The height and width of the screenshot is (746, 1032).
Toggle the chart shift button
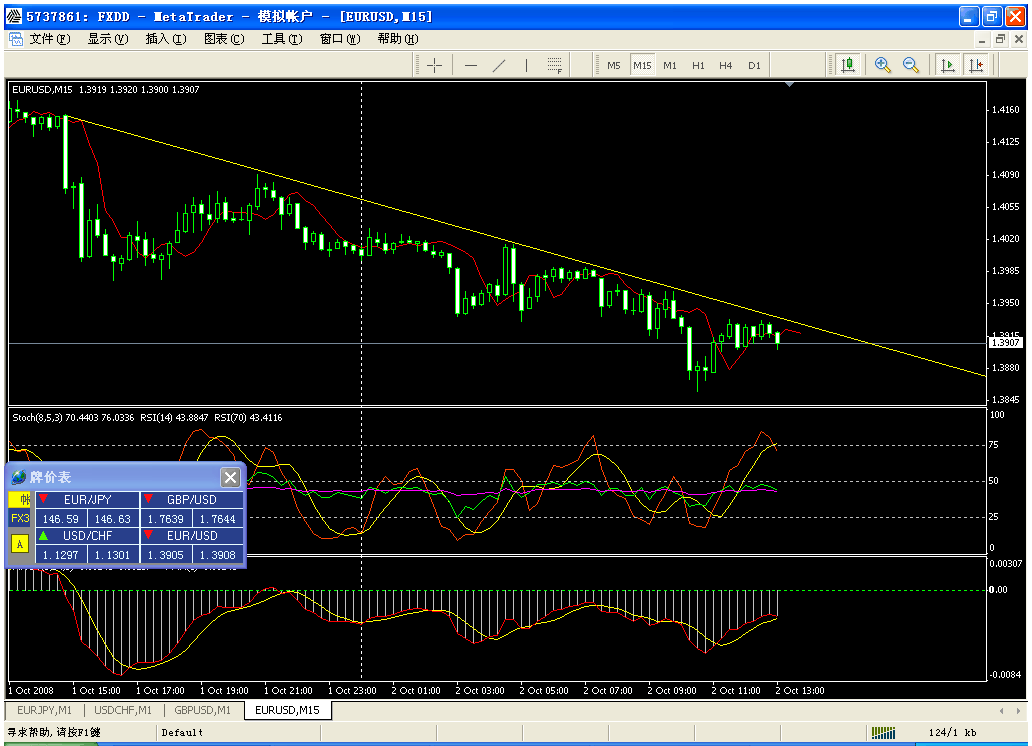pos(975,65)
